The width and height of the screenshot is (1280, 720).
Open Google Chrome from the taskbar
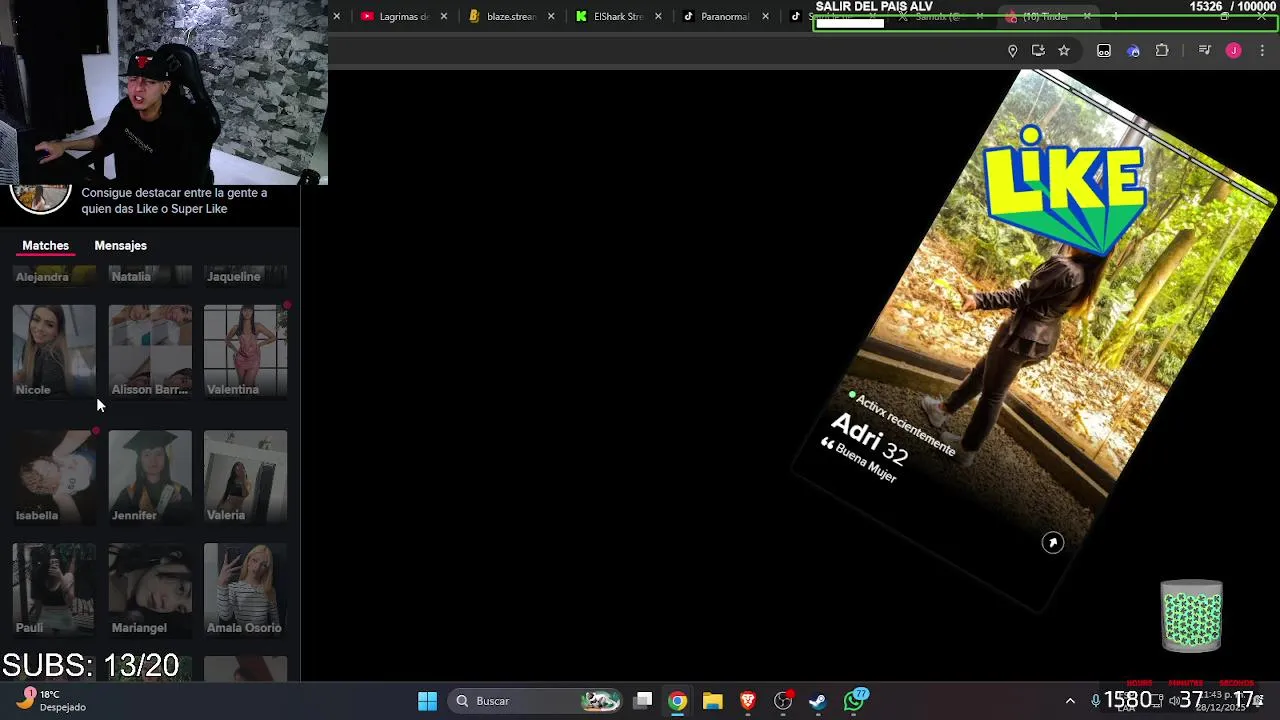click(x=678, y=701)
